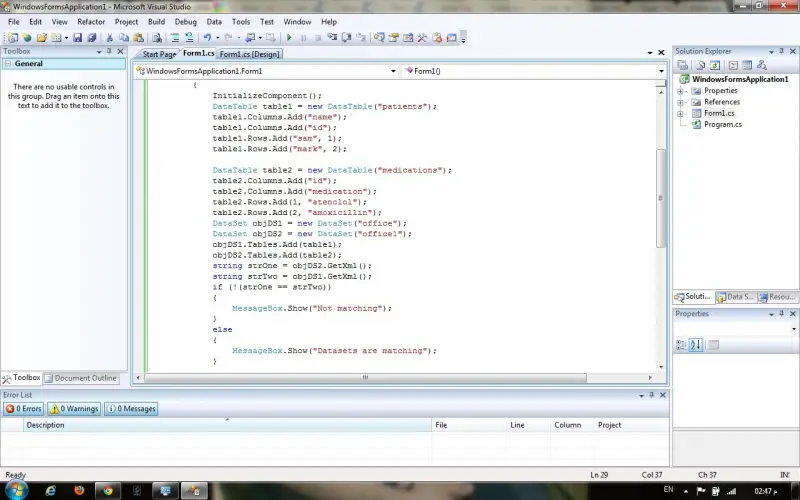Click Solution Explorer's Properties button icon
The height and width of the screenshot is (500, 800).
coord(683,65)
